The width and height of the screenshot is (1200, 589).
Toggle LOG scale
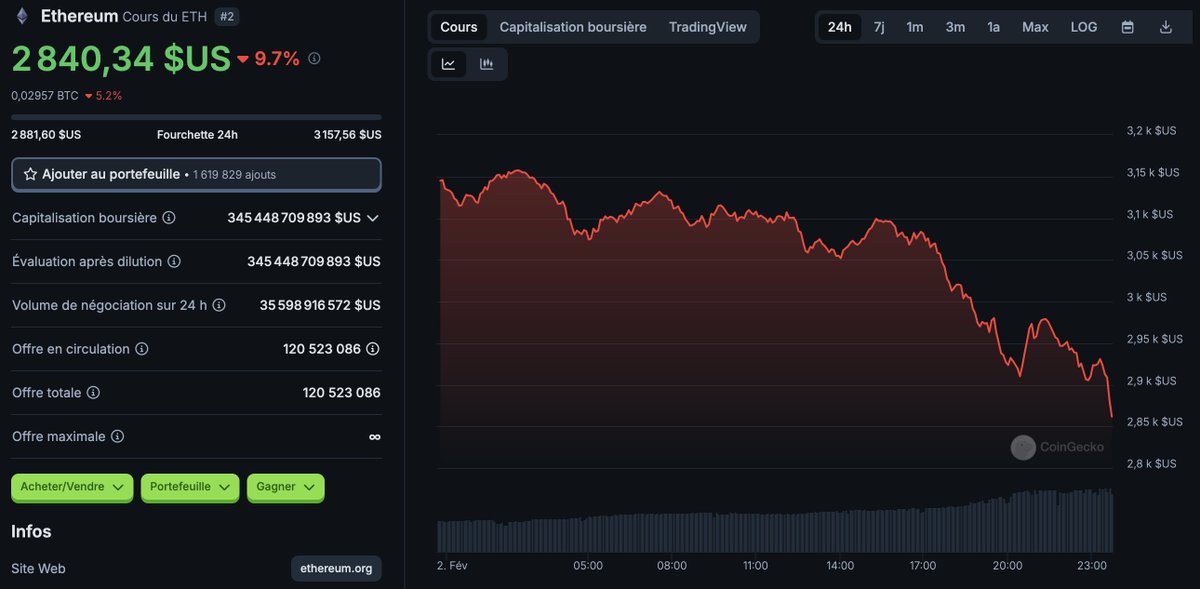[1084, 27]
